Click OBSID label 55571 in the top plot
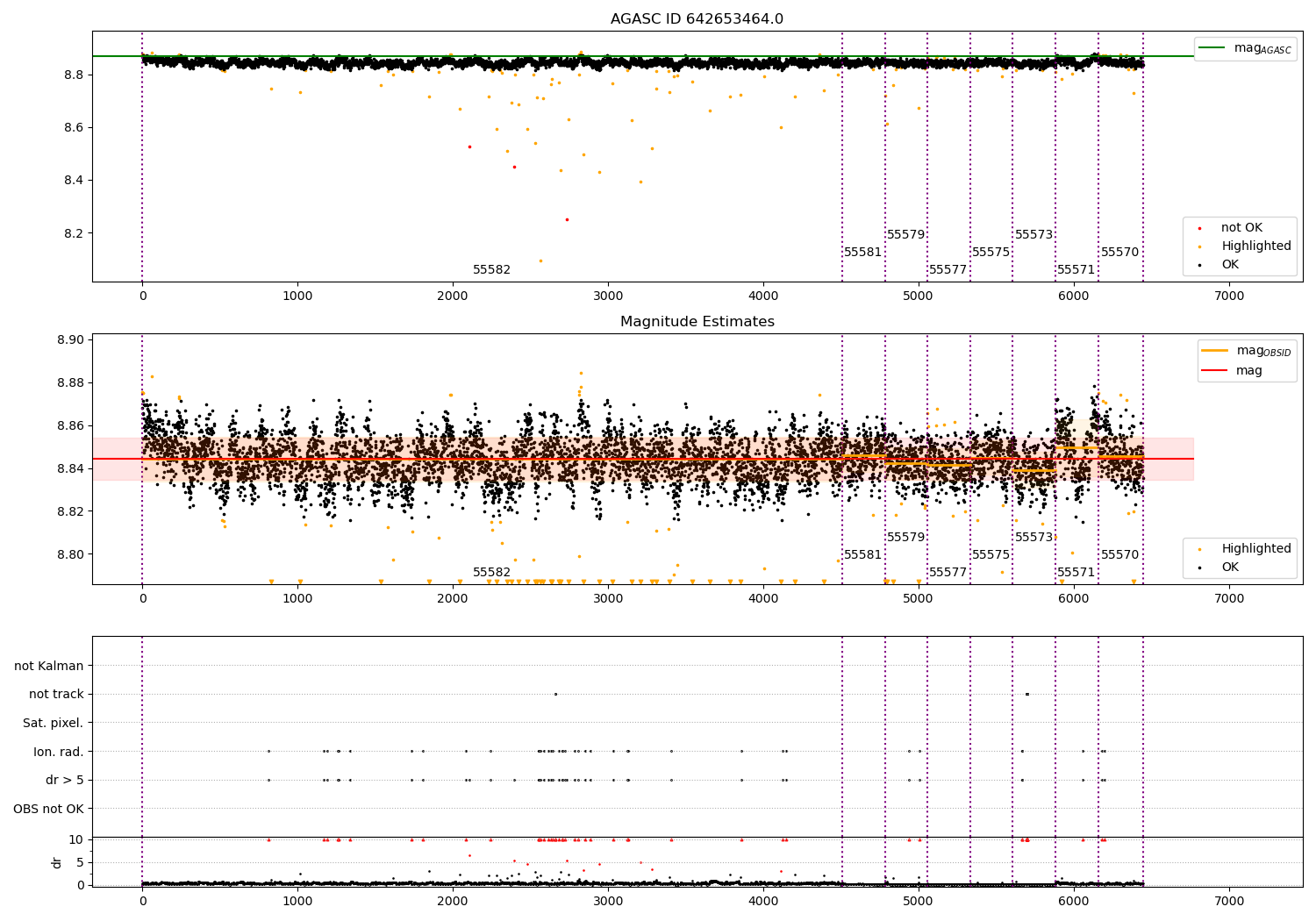The width and height of the screenshot is (1316, 921). click(1076, 270)
